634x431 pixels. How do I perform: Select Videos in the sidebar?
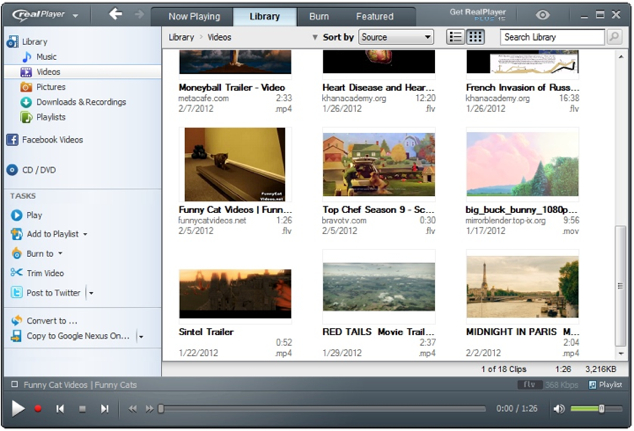82,72
